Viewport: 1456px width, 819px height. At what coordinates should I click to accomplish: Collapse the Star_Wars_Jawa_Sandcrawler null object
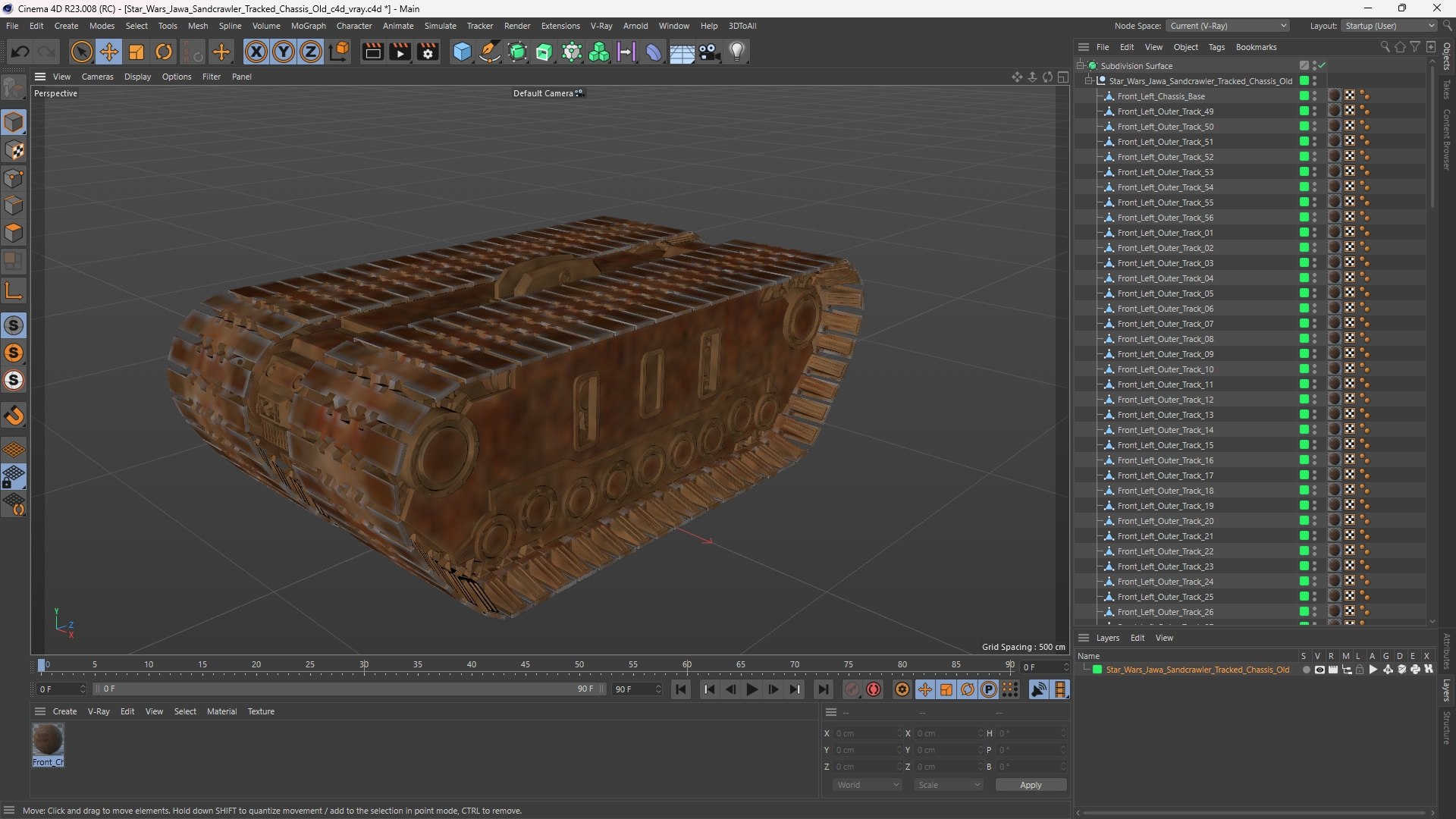[1089, 81]
